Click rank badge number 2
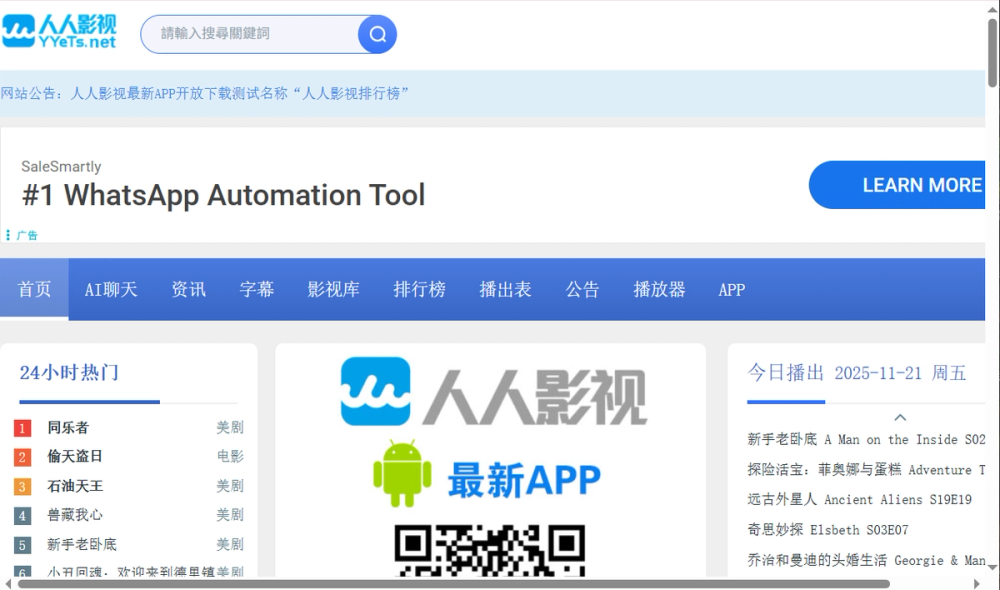1000x590 pixels. tap(22, 457)
